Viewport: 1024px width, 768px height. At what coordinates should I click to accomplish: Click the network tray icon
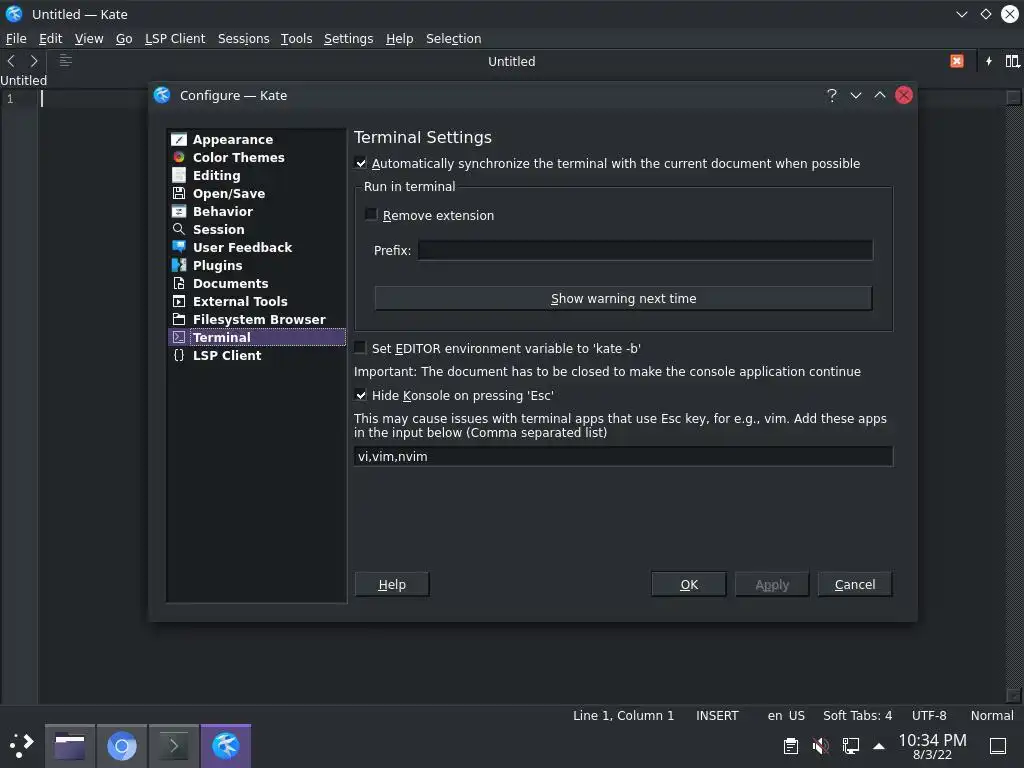point(850,746)
